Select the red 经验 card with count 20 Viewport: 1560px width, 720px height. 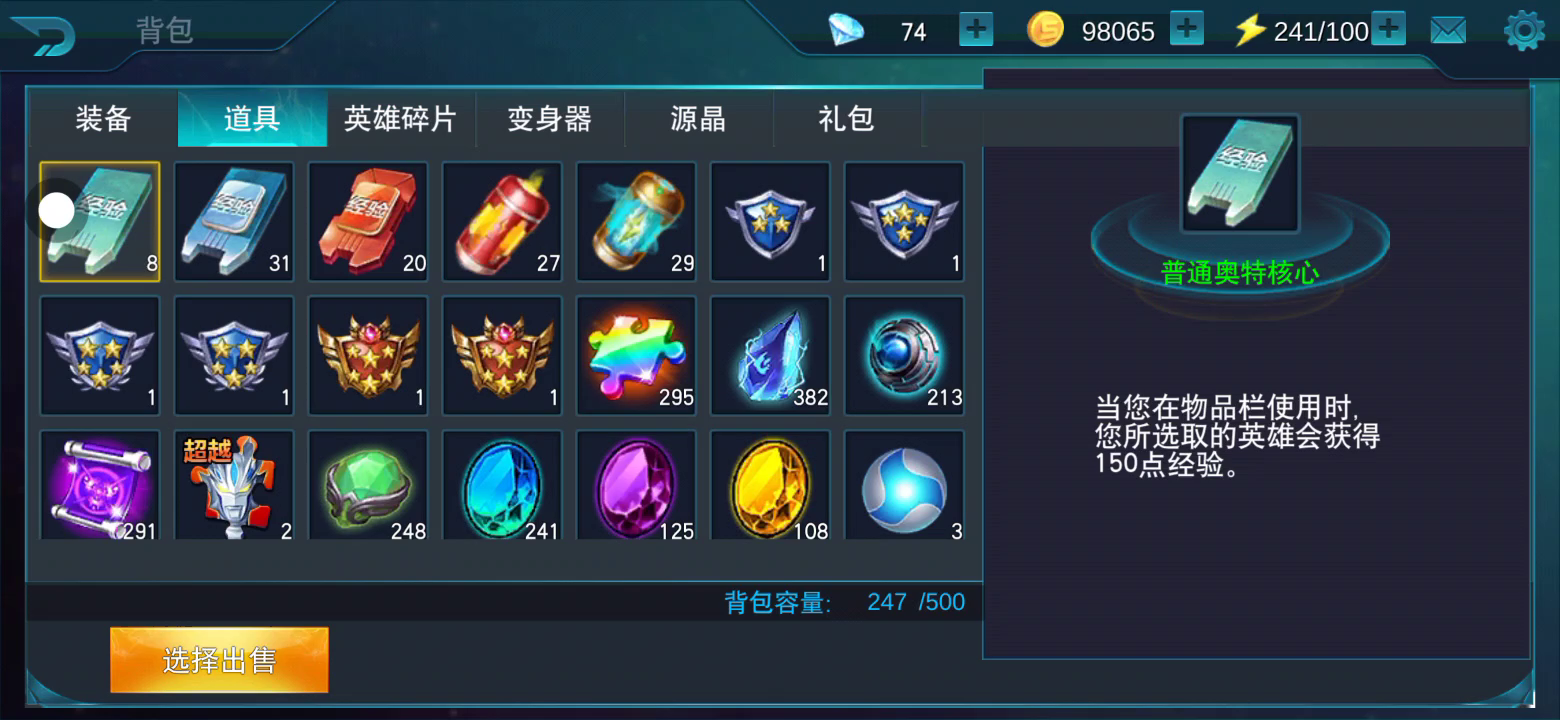tap(368, 221)
